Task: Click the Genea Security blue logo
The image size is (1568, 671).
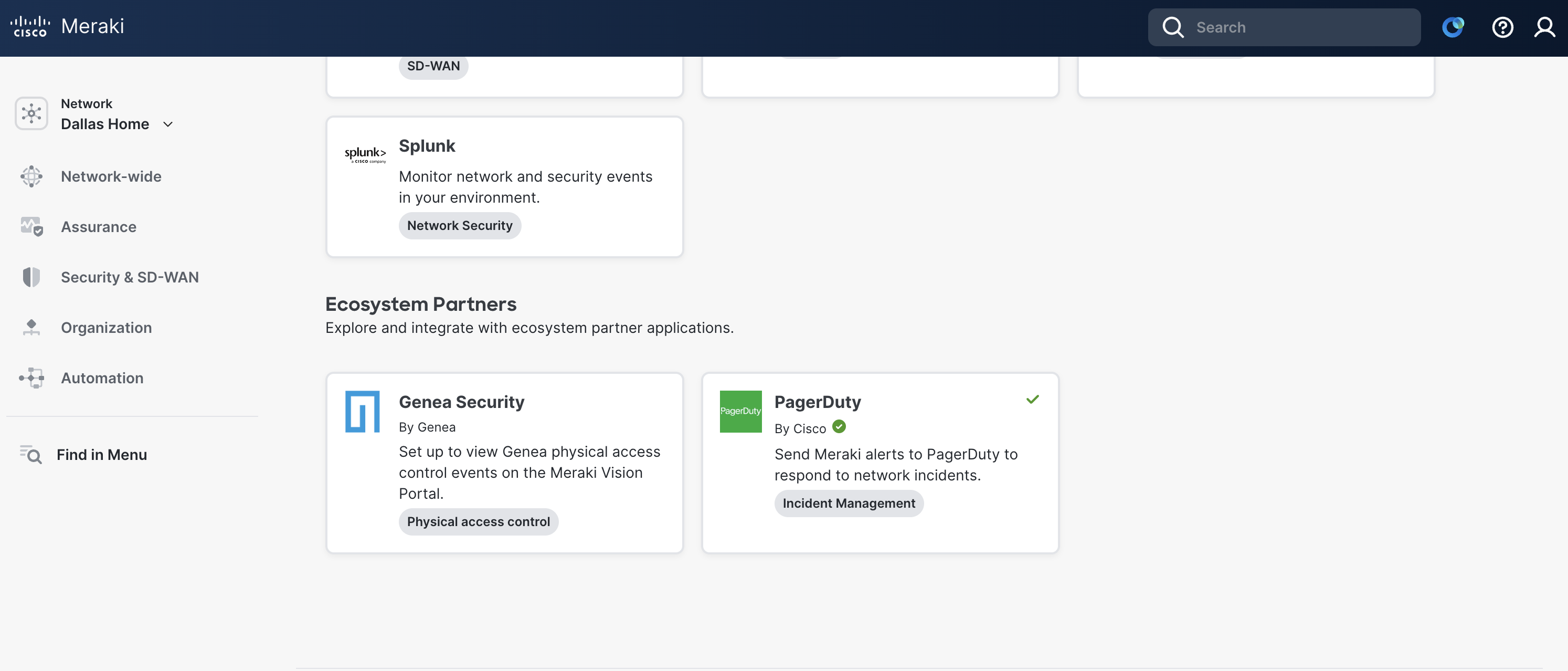Action: (x=362, y=412)
